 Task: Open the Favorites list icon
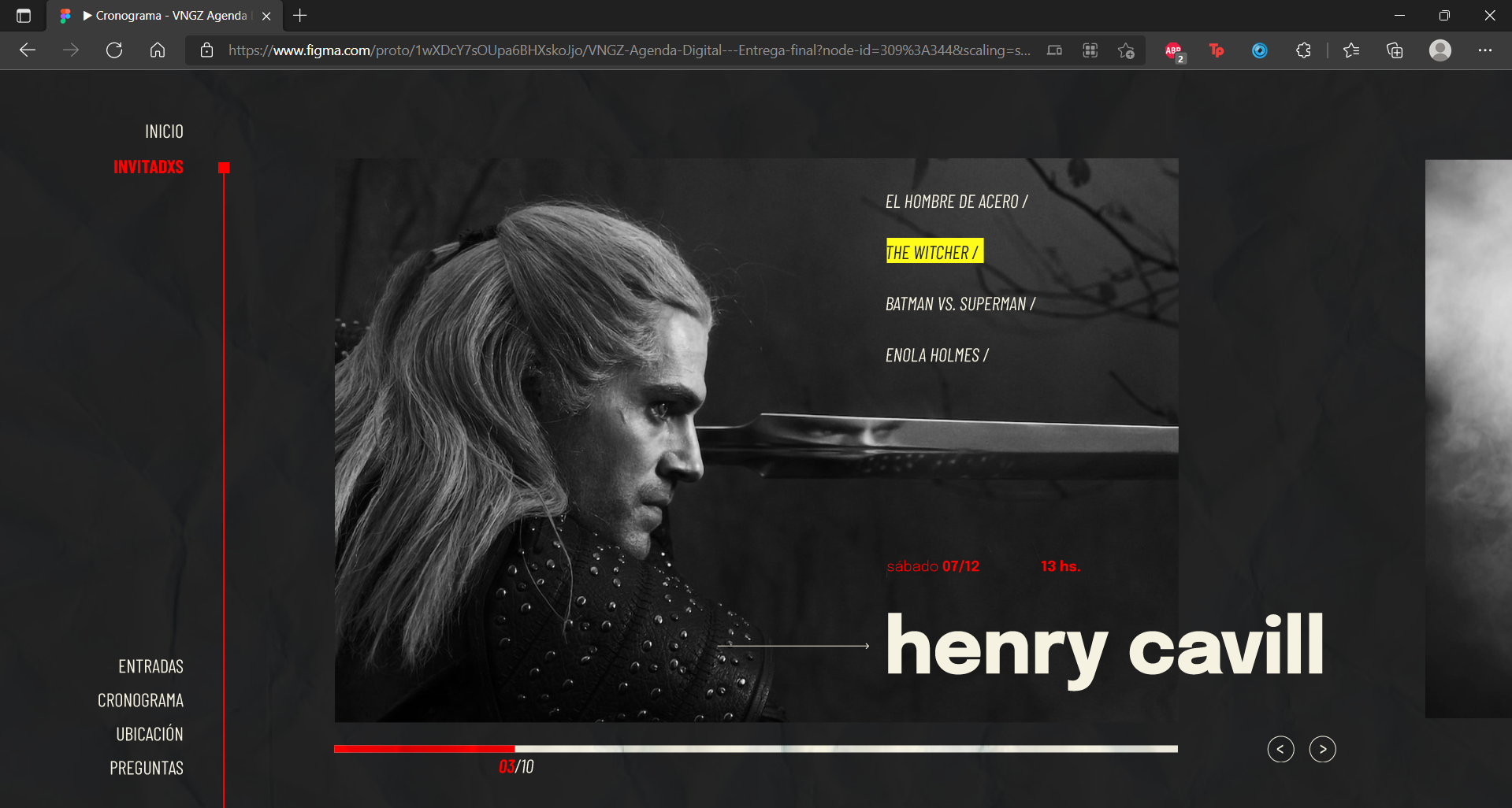1351,50
